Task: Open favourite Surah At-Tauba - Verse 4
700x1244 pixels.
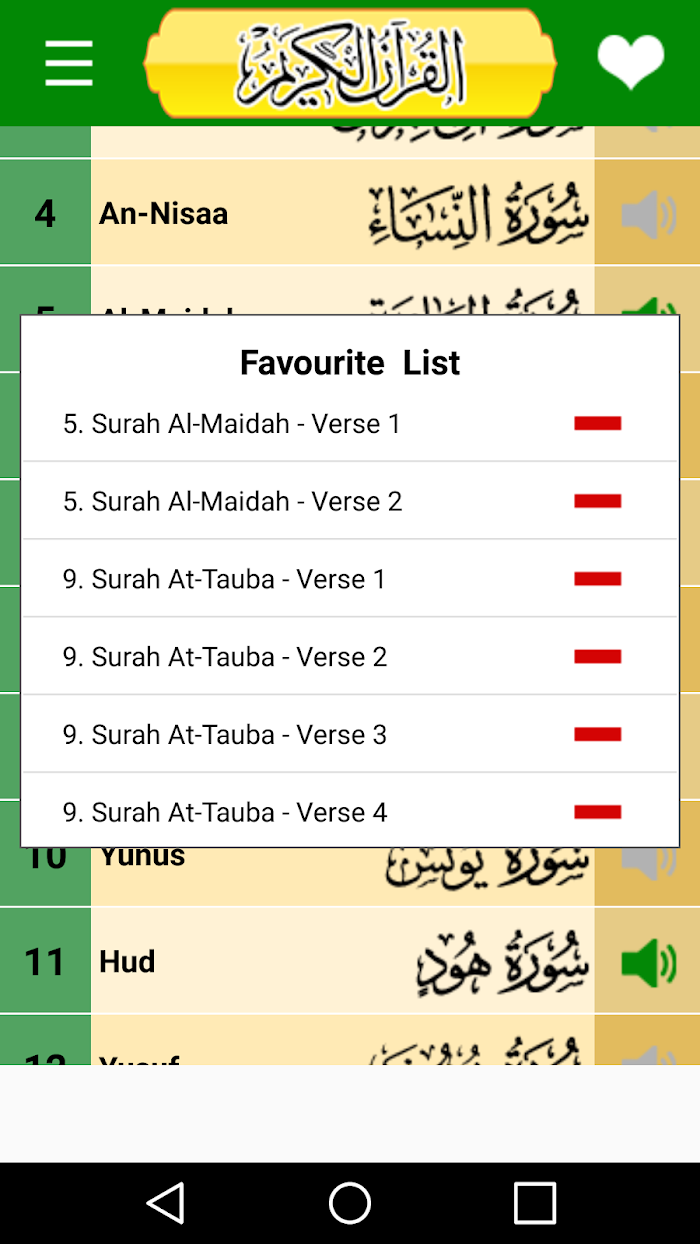Action: coord(225,812)
